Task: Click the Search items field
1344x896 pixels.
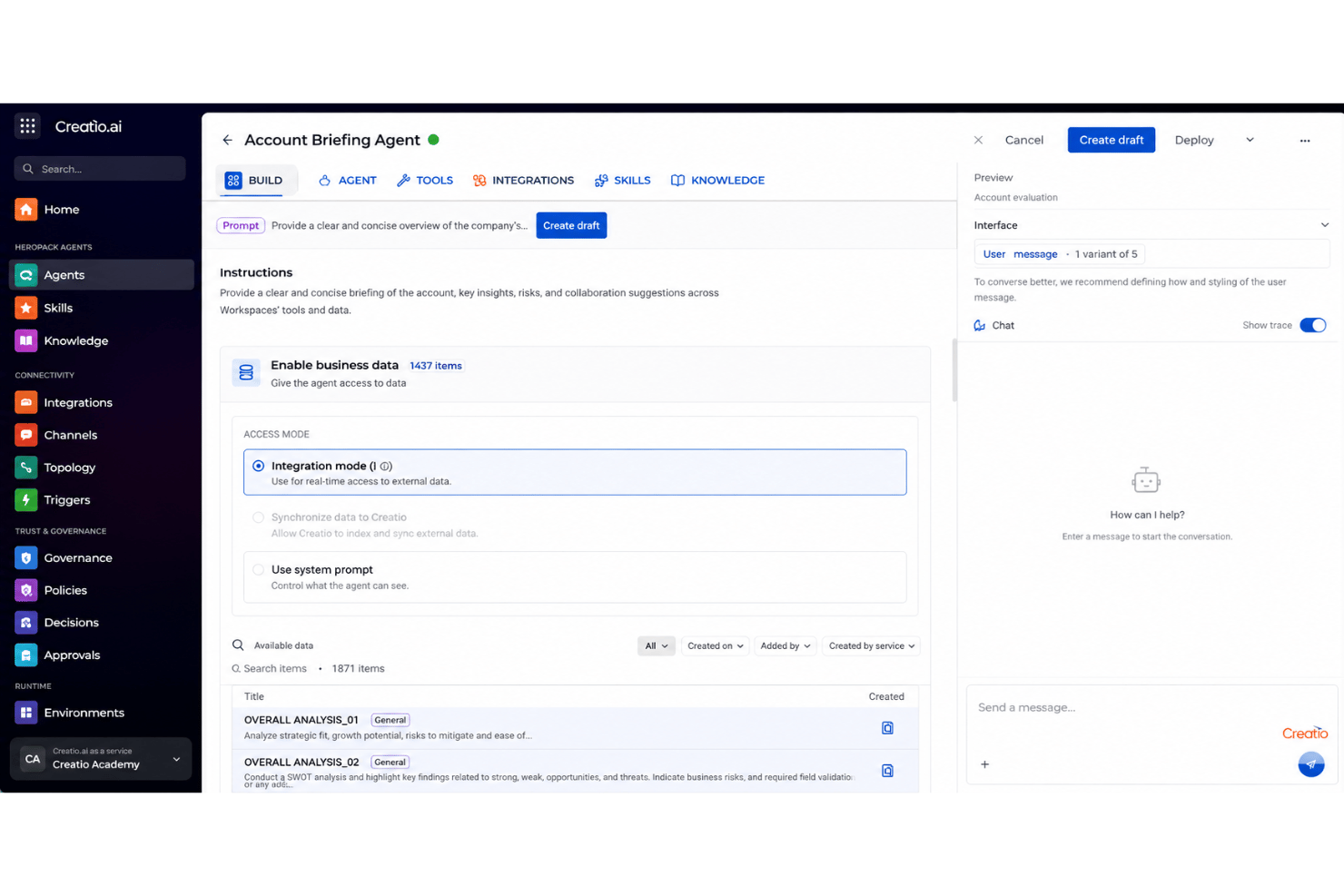Action: (270, 669)
